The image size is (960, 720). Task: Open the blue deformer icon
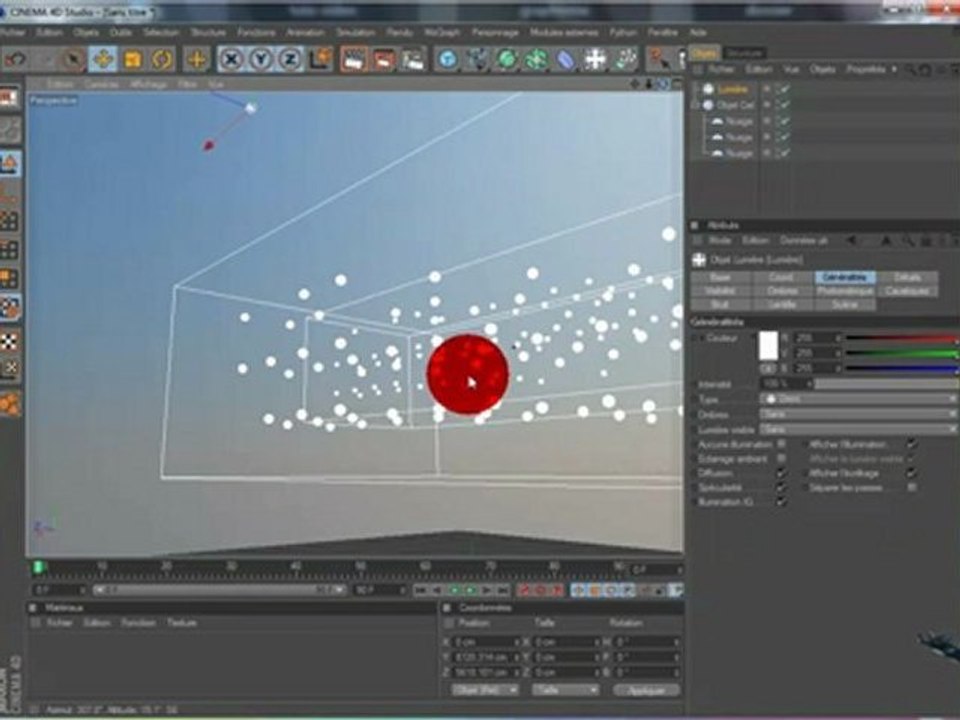pyautogui.click(x=566, y=59)
